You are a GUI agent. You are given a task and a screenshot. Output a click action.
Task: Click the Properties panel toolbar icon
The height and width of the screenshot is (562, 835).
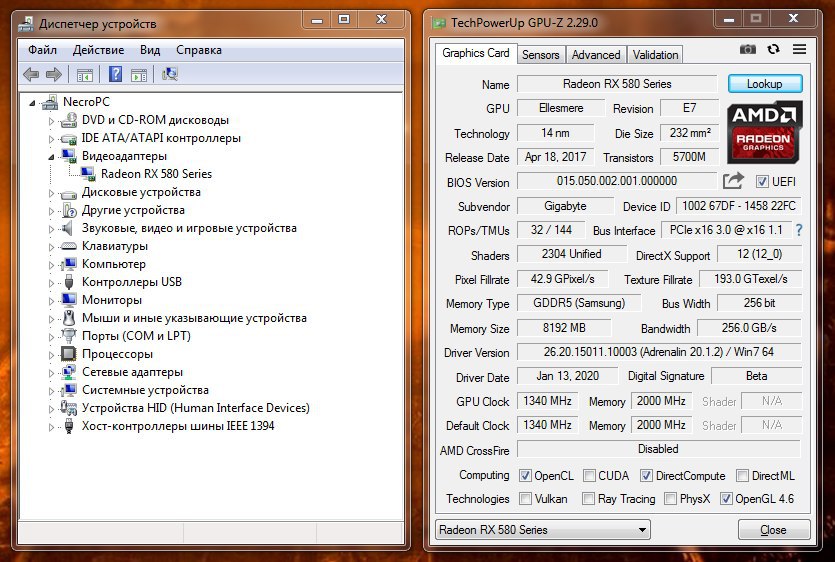click(x=139, y=75)
